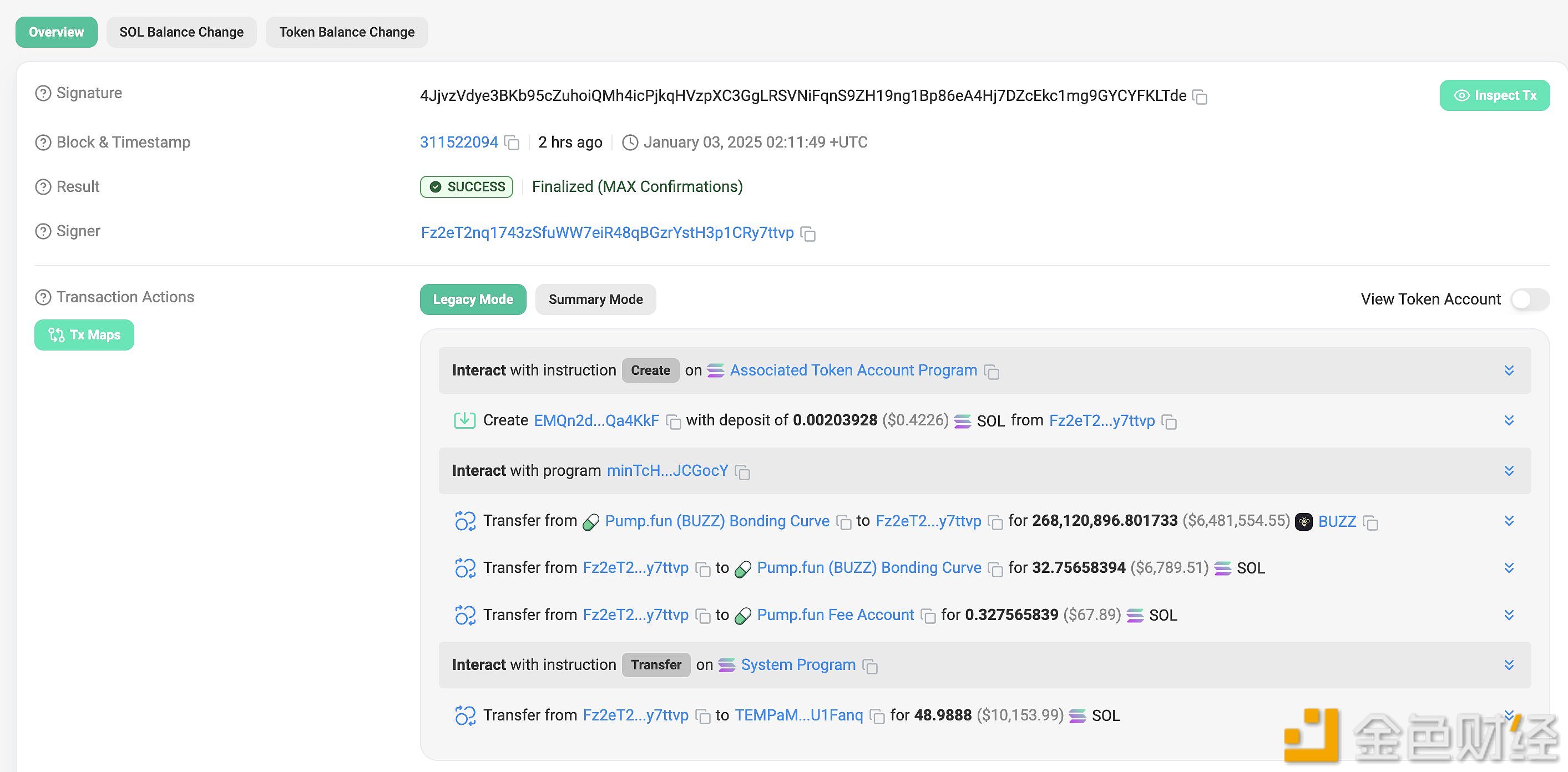Image resolution: width=1568 pixels, height=772 pixels.
Task: Copy BUZZ token address
Action: tap(1370, 522)
